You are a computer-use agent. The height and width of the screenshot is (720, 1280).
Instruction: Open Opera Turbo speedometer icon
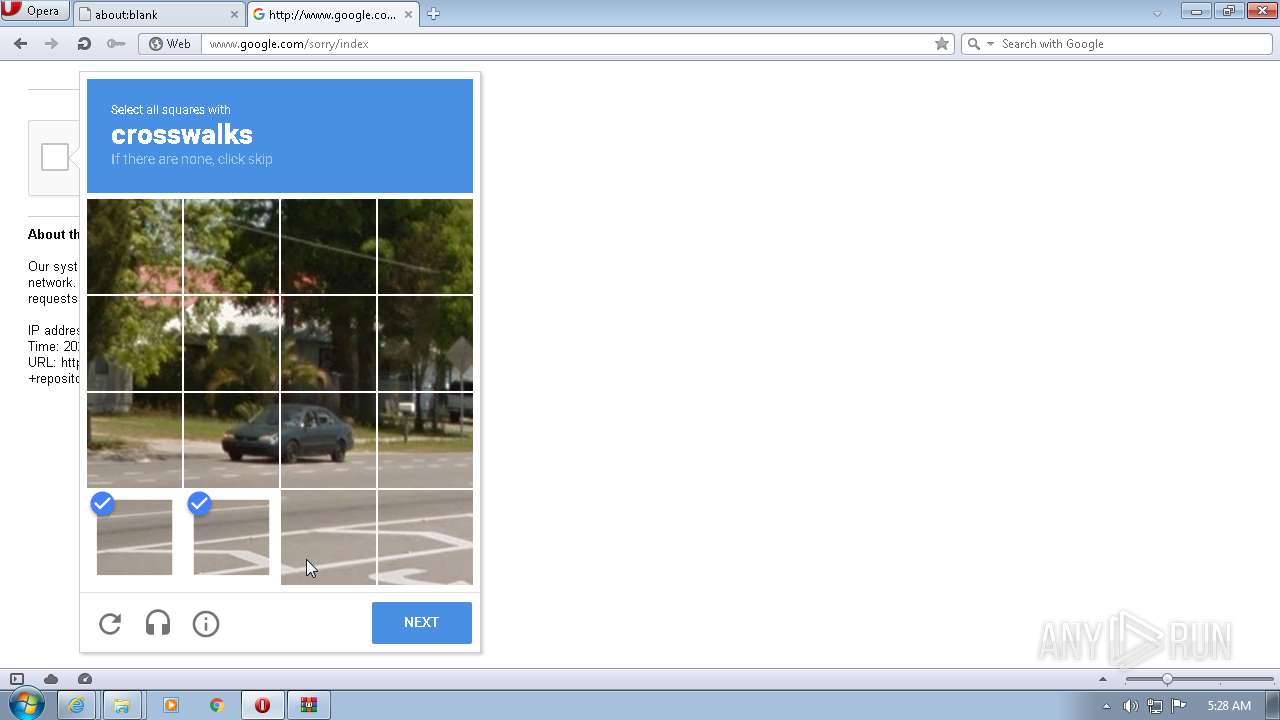(x=85, y=679)
